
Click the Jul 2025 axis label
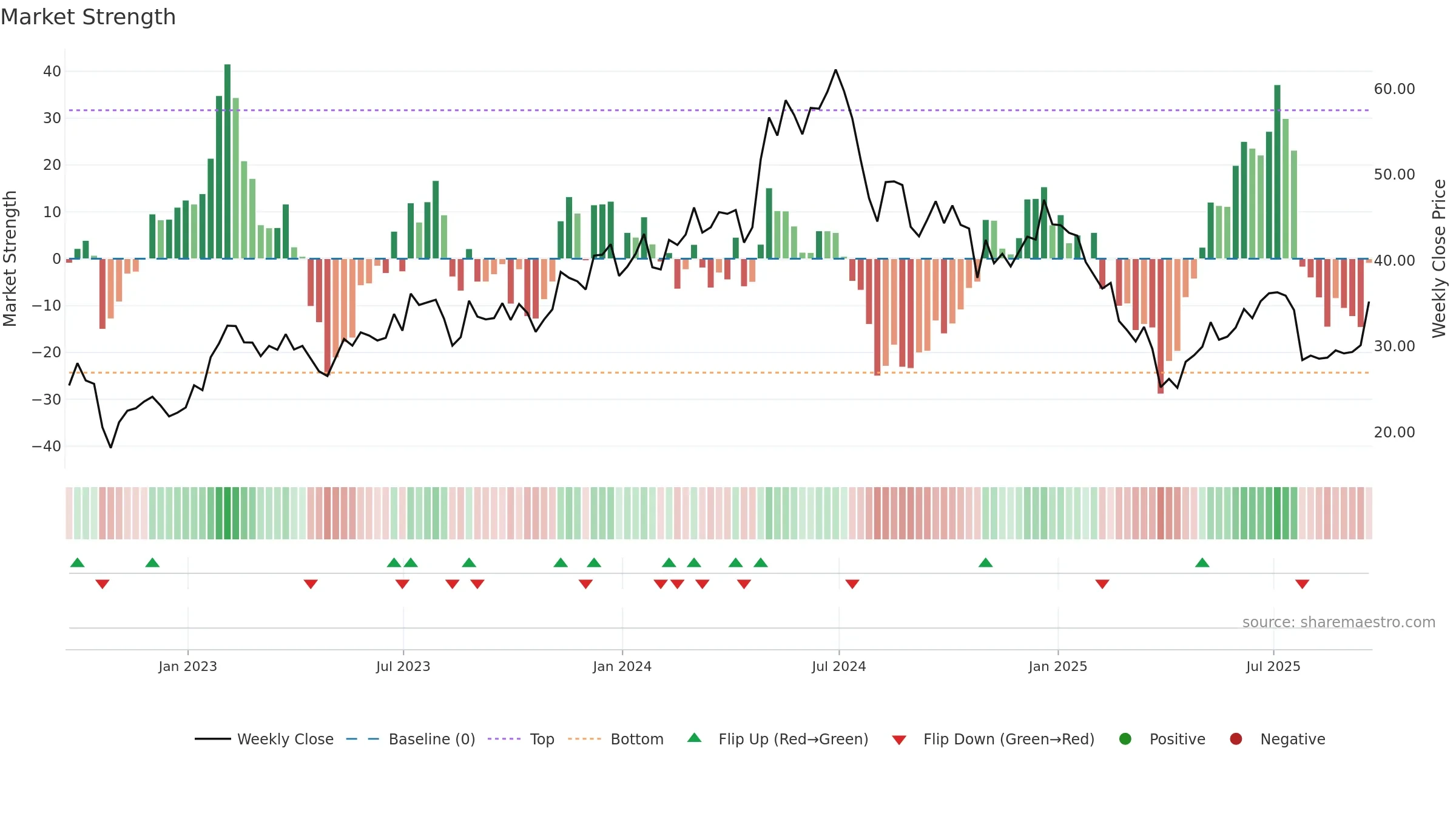(1273, 666)
